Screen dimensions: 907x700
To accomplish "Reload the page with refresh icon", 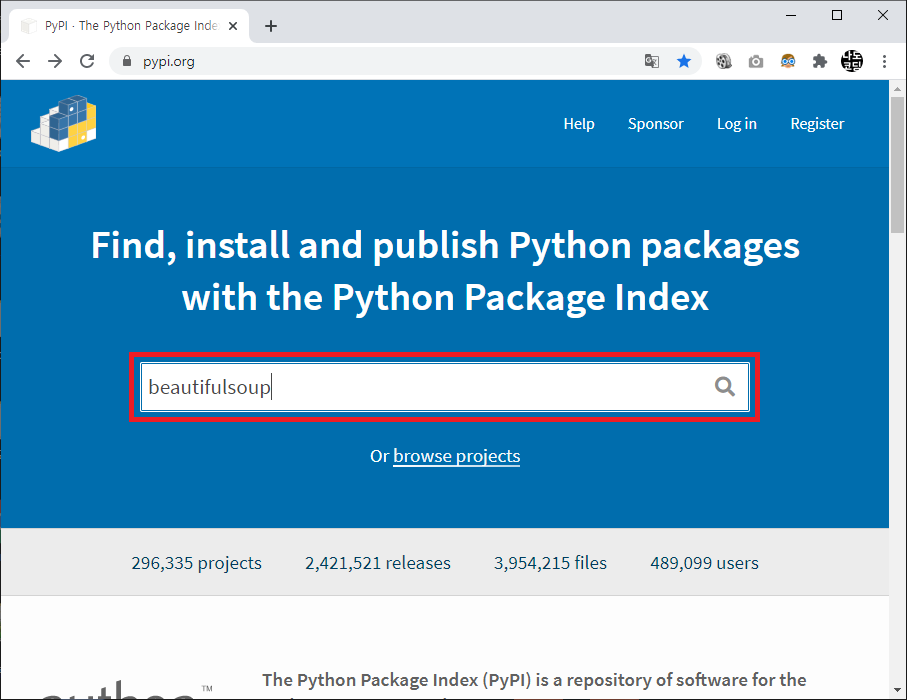I will [87, 61].
